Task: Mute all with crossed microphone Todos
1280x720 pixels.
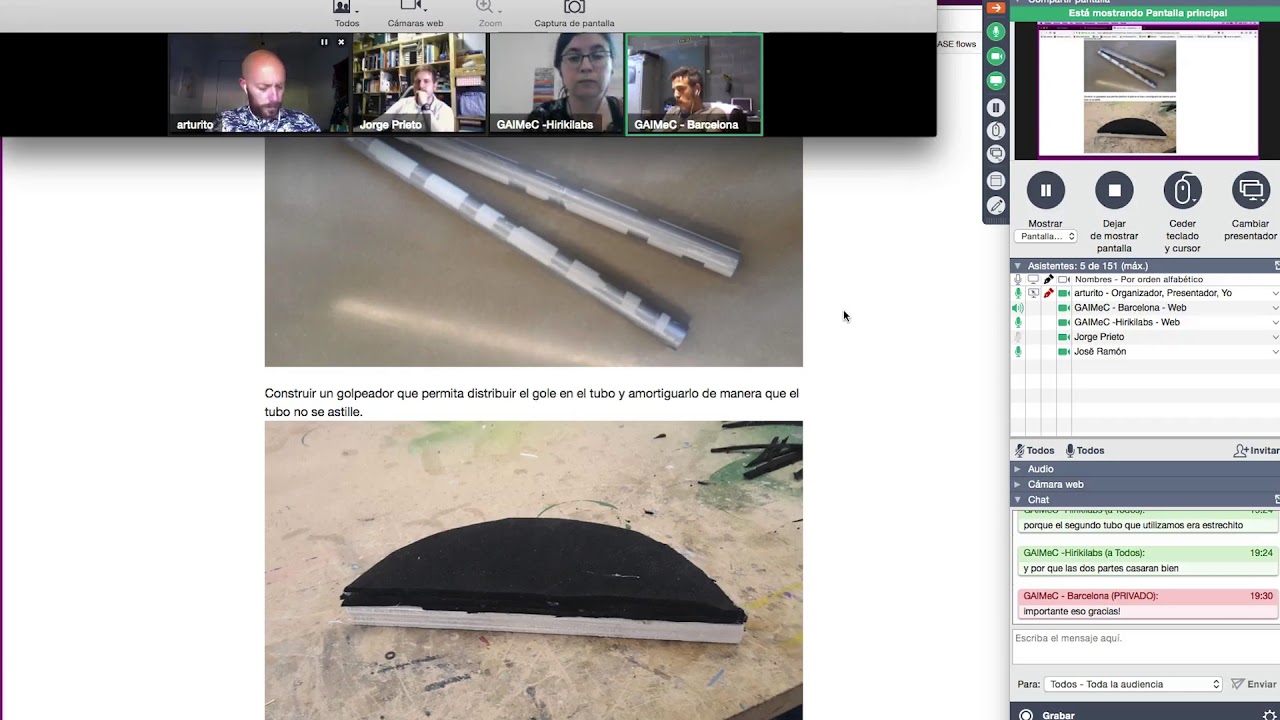Action: pos(1034,451)
